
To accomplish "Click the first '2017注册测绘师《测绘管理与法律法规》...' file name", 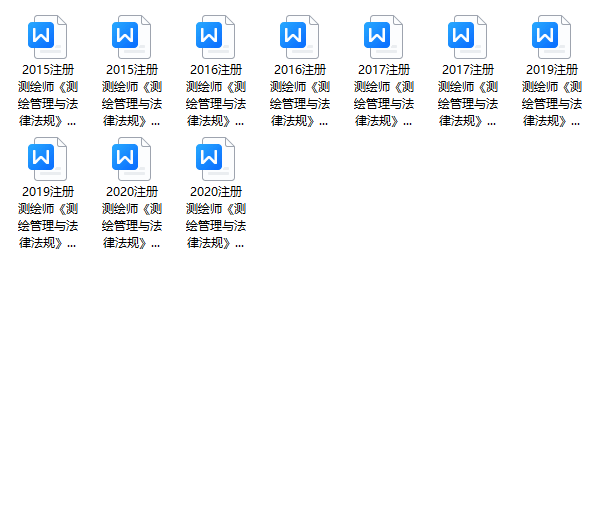I will point(384,95).
